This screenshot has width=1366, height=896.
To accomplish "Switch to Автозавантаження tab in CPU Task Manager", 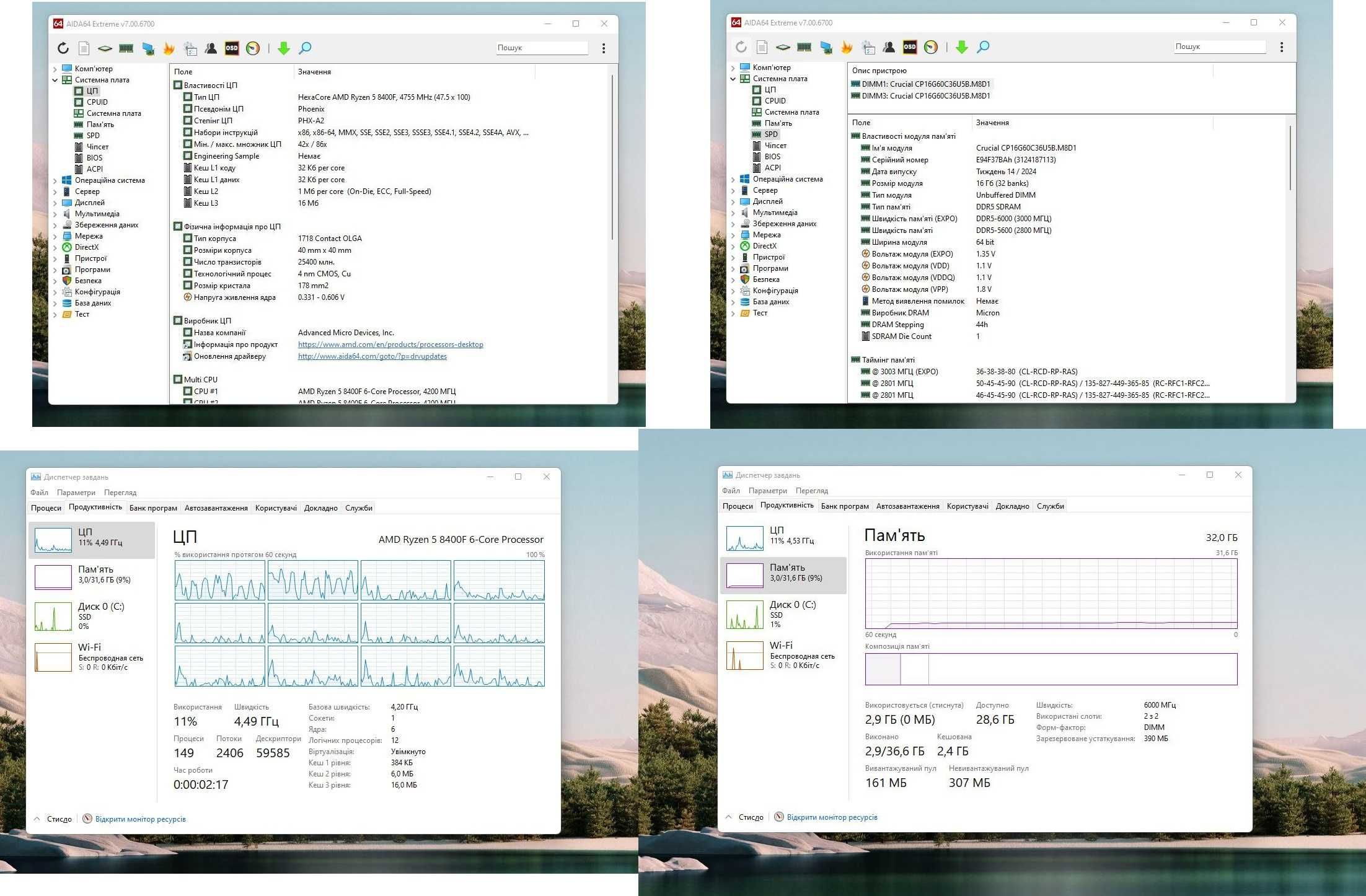I will coord(216,508).
